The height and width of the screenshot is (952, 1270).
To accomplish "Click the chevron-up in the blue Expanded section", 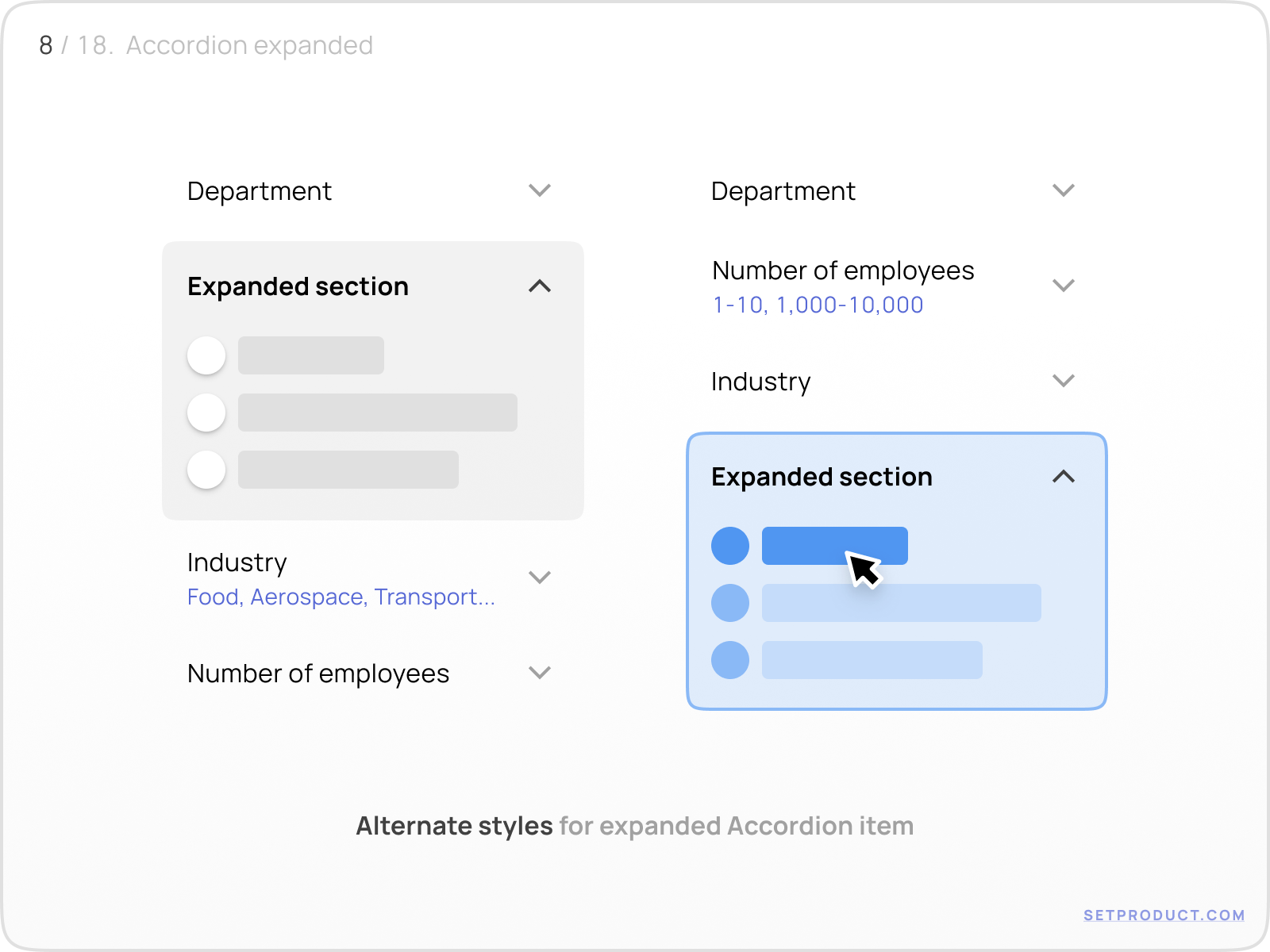I will [x=1064, y=477].
